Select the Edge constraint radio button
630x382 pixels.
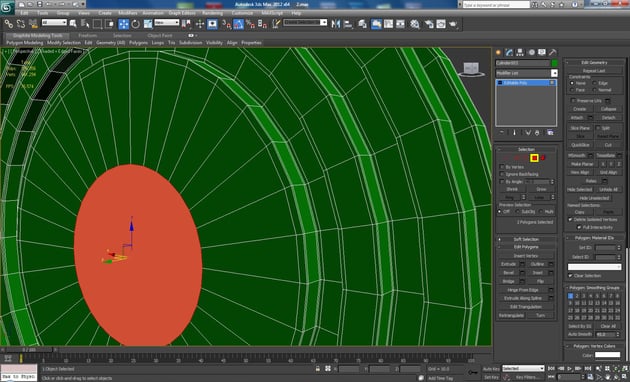594,83
